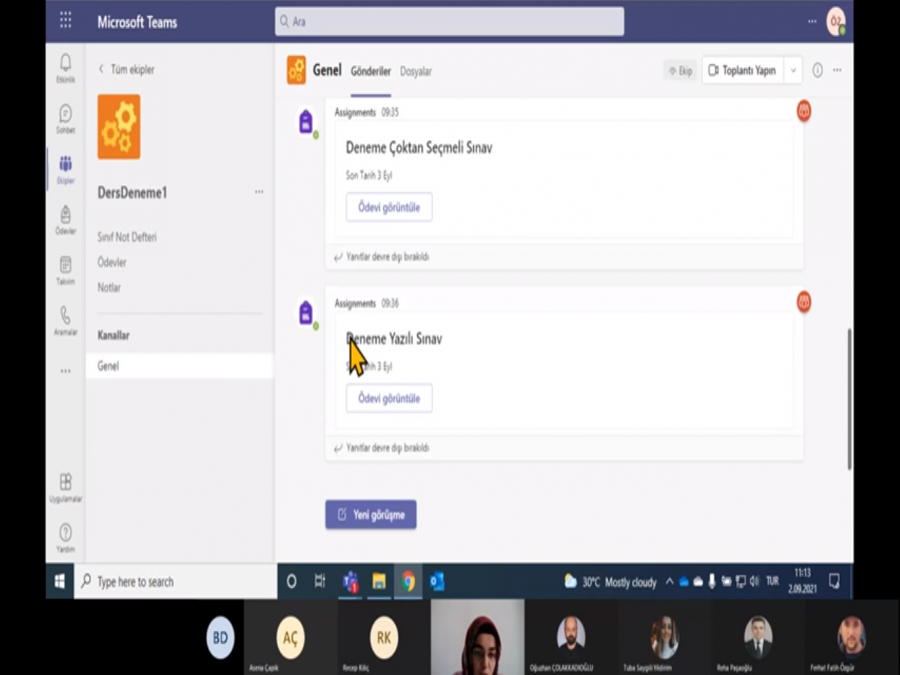Open the channel info icon

[x=817, y=70]
